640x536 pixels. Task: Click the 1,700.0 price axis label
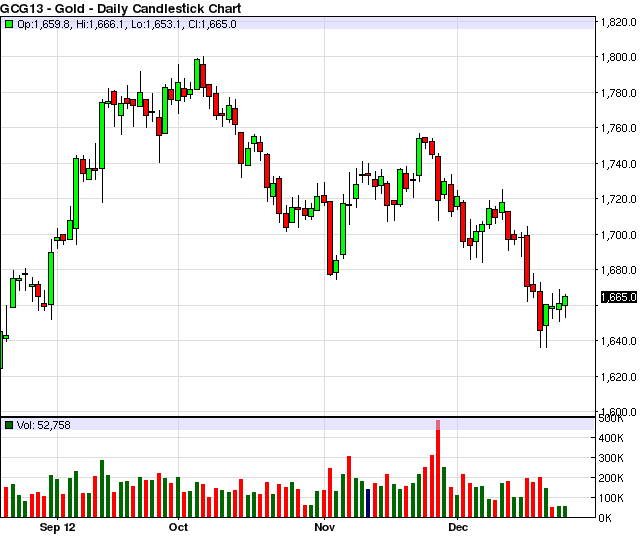(619, 235)
